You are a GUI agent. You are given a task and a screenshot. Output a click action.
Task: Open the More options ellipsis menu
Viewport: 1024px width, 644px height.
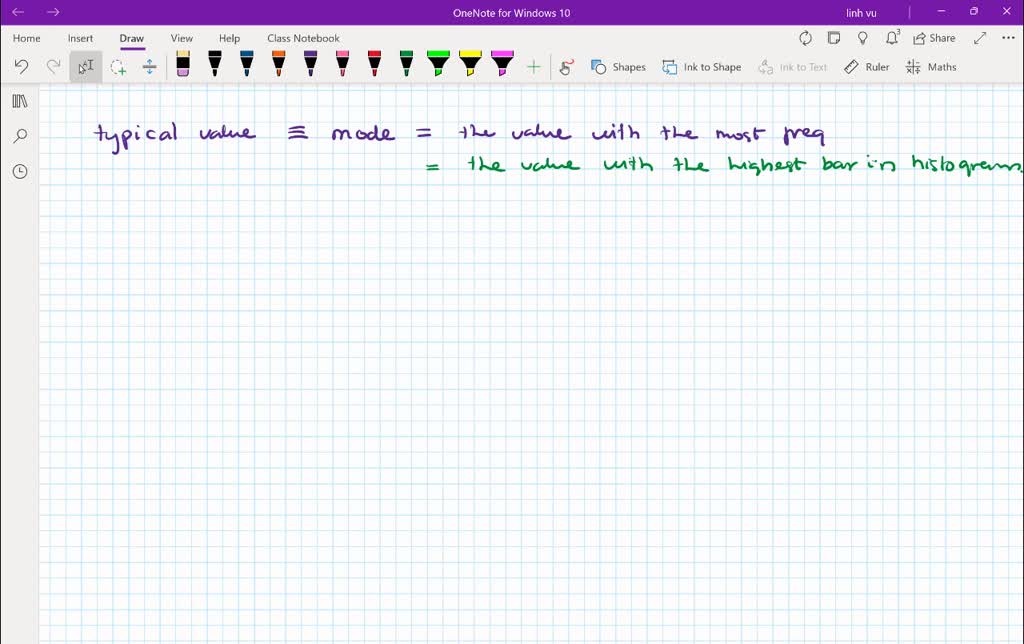(1007, 38)
